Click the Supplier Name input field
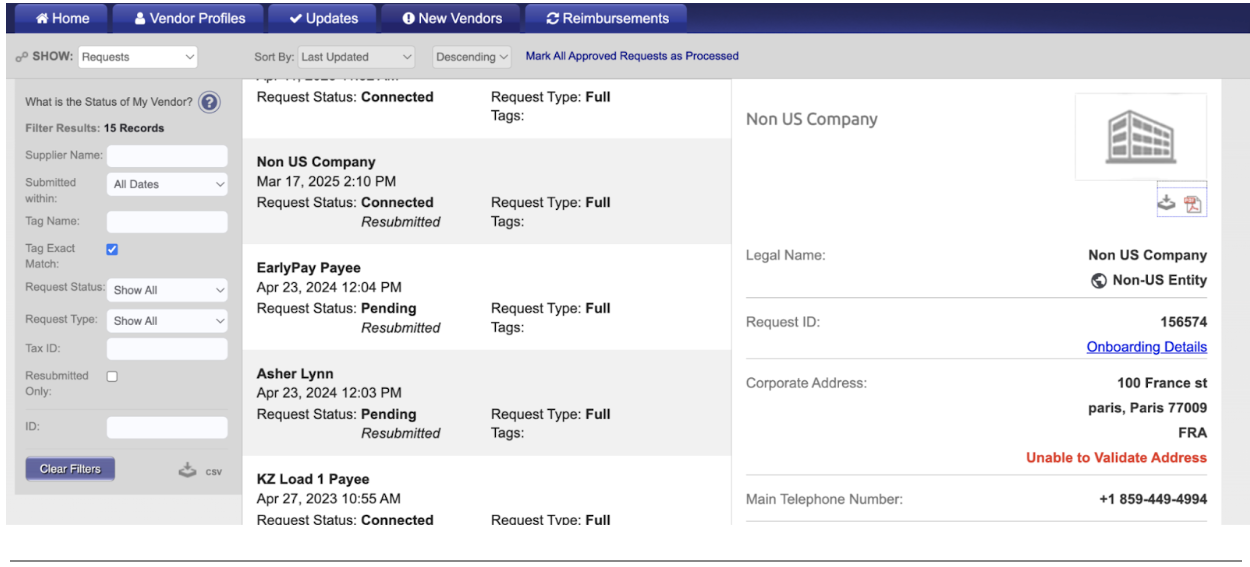Image resolution: width=1250 pixels, height=567 pixels. pos(167,156)
